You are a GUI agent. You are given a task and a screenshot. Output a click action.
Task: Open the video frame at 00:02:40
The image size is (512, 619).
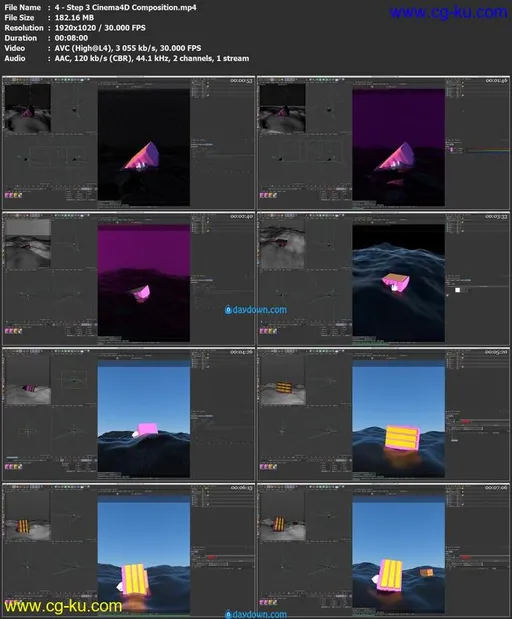click(x=128, y=279)
